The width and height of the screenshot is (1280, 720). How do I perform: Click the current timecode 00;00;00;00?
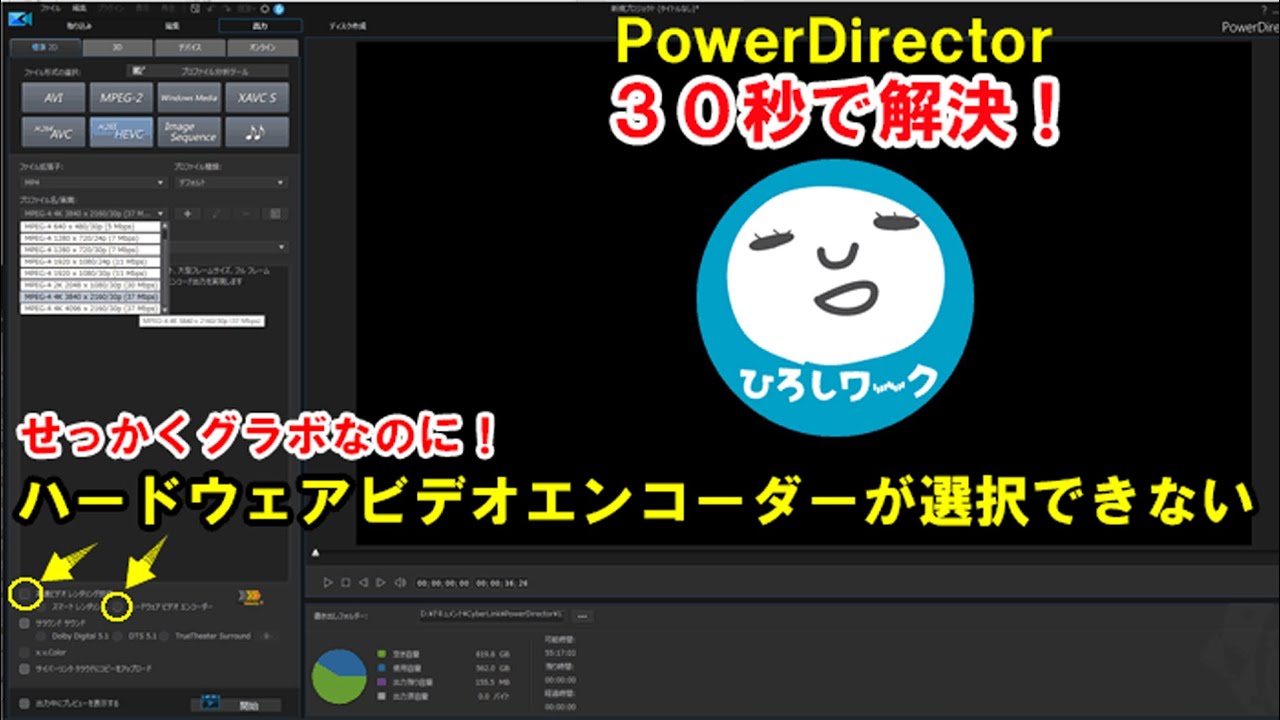(x=441, y=583)
